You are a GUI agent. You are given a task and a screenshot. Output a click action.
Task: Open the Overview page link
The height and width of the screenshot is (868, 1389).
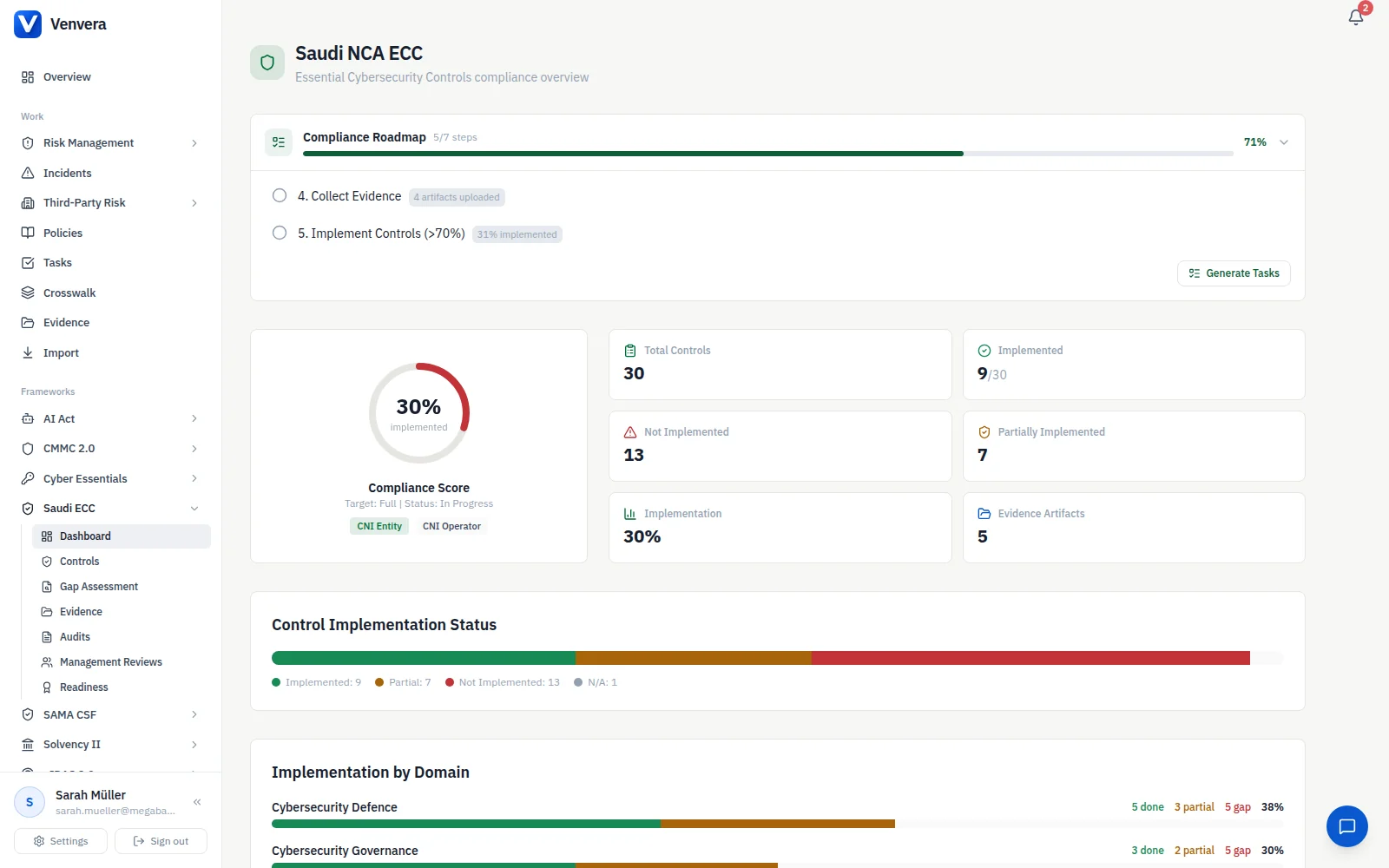tap(111, 77)
